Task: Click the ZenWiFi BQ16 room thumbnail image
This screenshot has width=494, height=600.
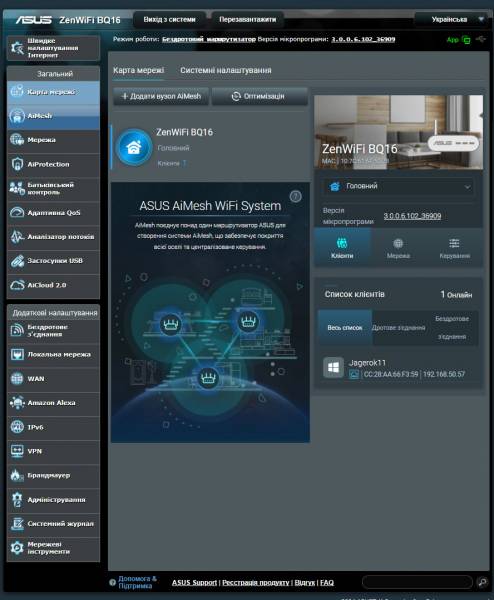Action: point(398,132)
